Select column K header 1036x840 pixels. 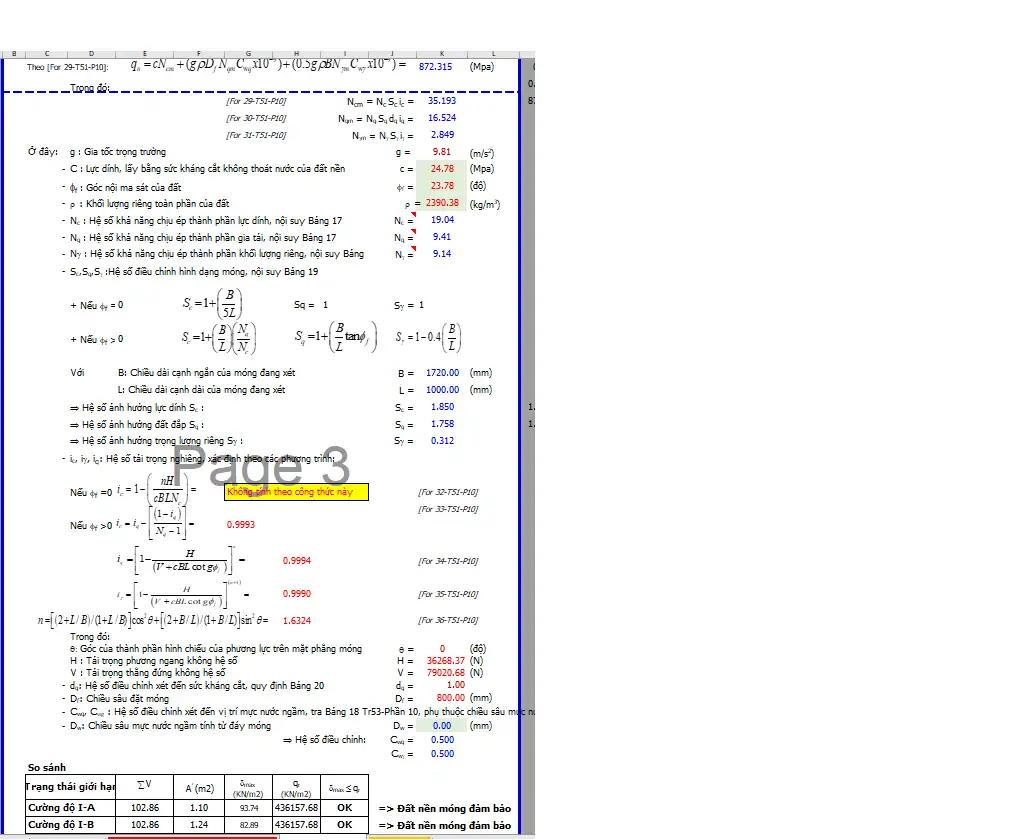click(x=441, y=54)
